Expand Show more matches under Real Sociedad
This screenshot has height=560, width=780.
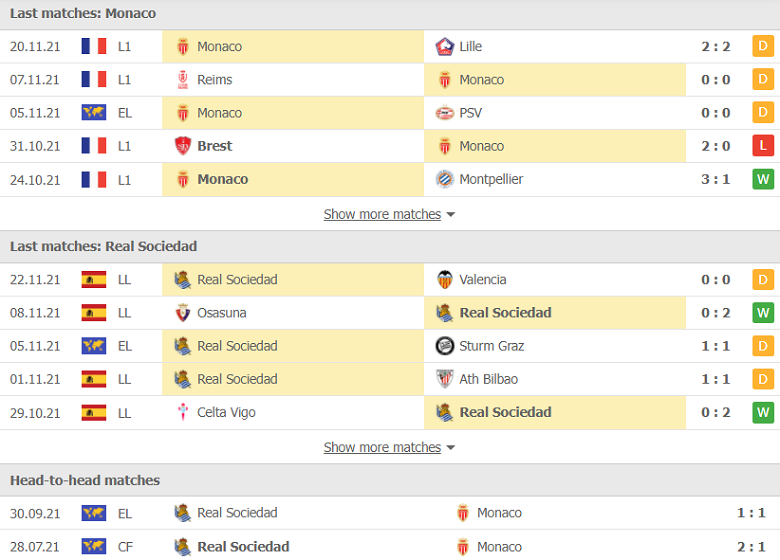382,447
